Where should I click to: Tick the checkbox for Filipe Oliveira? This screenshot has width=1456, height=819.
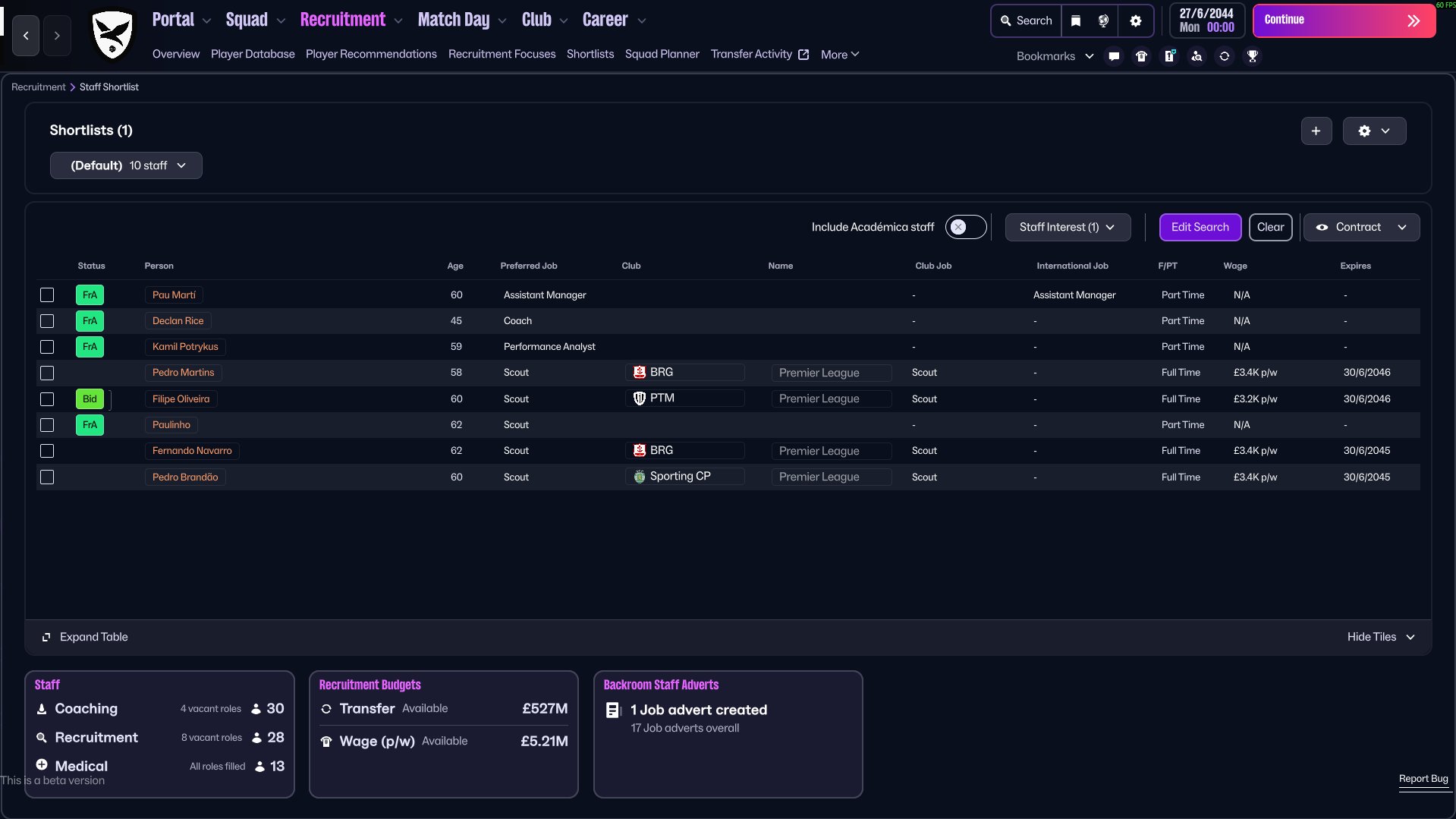click(x=47, y=399)
